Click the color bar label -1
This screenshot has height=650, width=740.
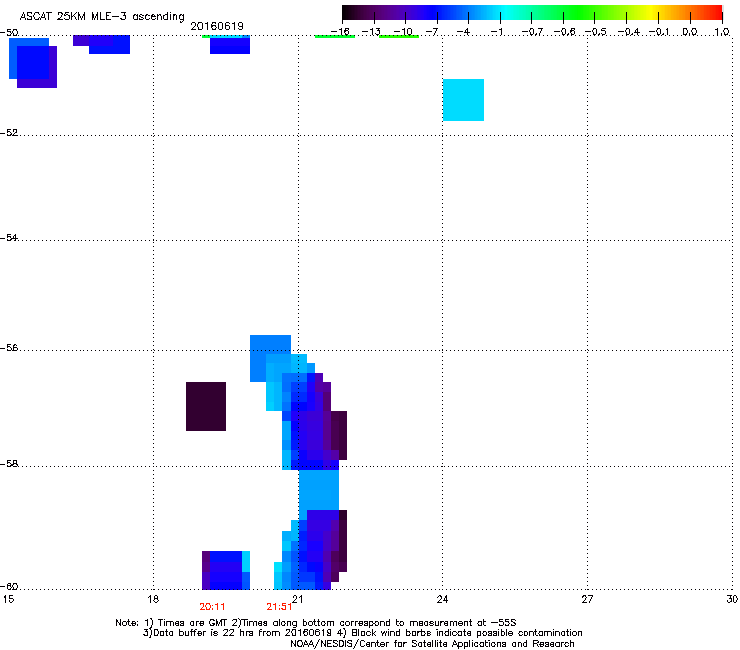tap(496, 32)
